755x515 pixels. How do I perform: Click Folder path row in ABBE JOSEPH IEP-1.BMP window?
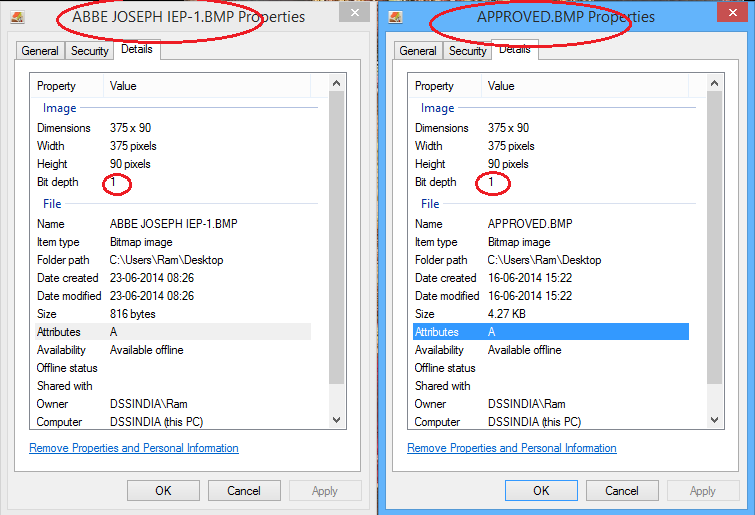pyautogui.click(x=173, y=260)
